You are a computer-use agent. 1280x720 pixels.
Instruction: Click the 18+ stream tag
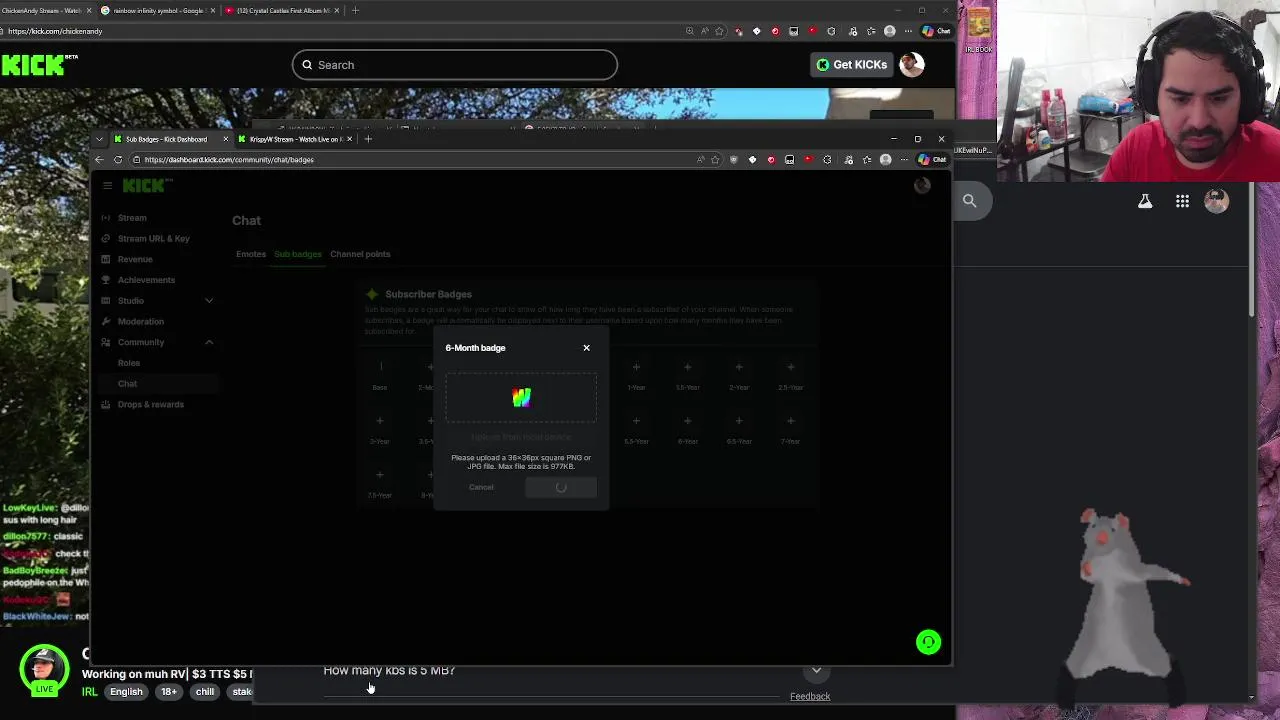[x=168, y=692]
